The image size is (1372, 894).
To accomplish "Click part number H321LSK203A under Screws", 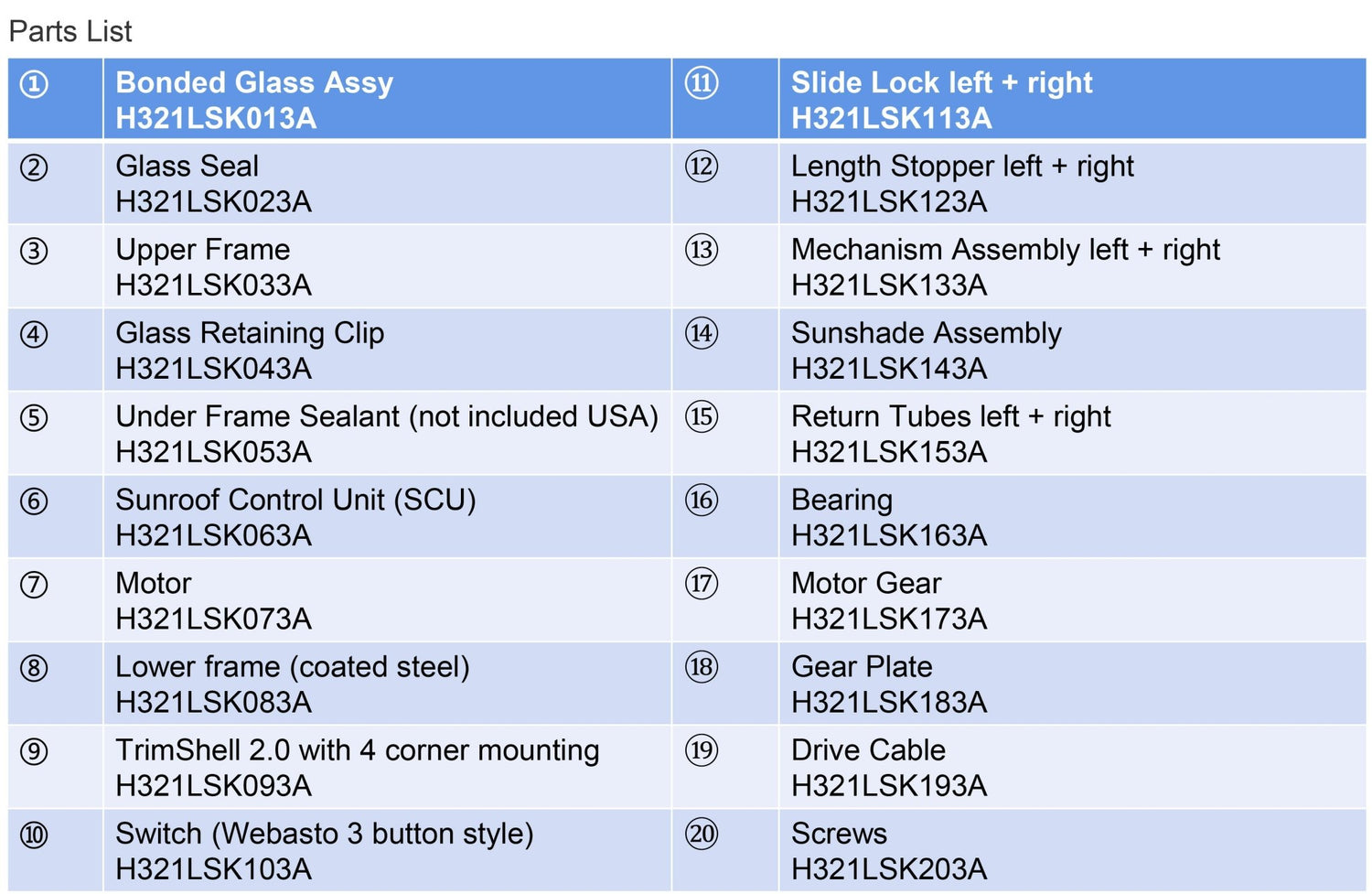I will coord(888,869).
